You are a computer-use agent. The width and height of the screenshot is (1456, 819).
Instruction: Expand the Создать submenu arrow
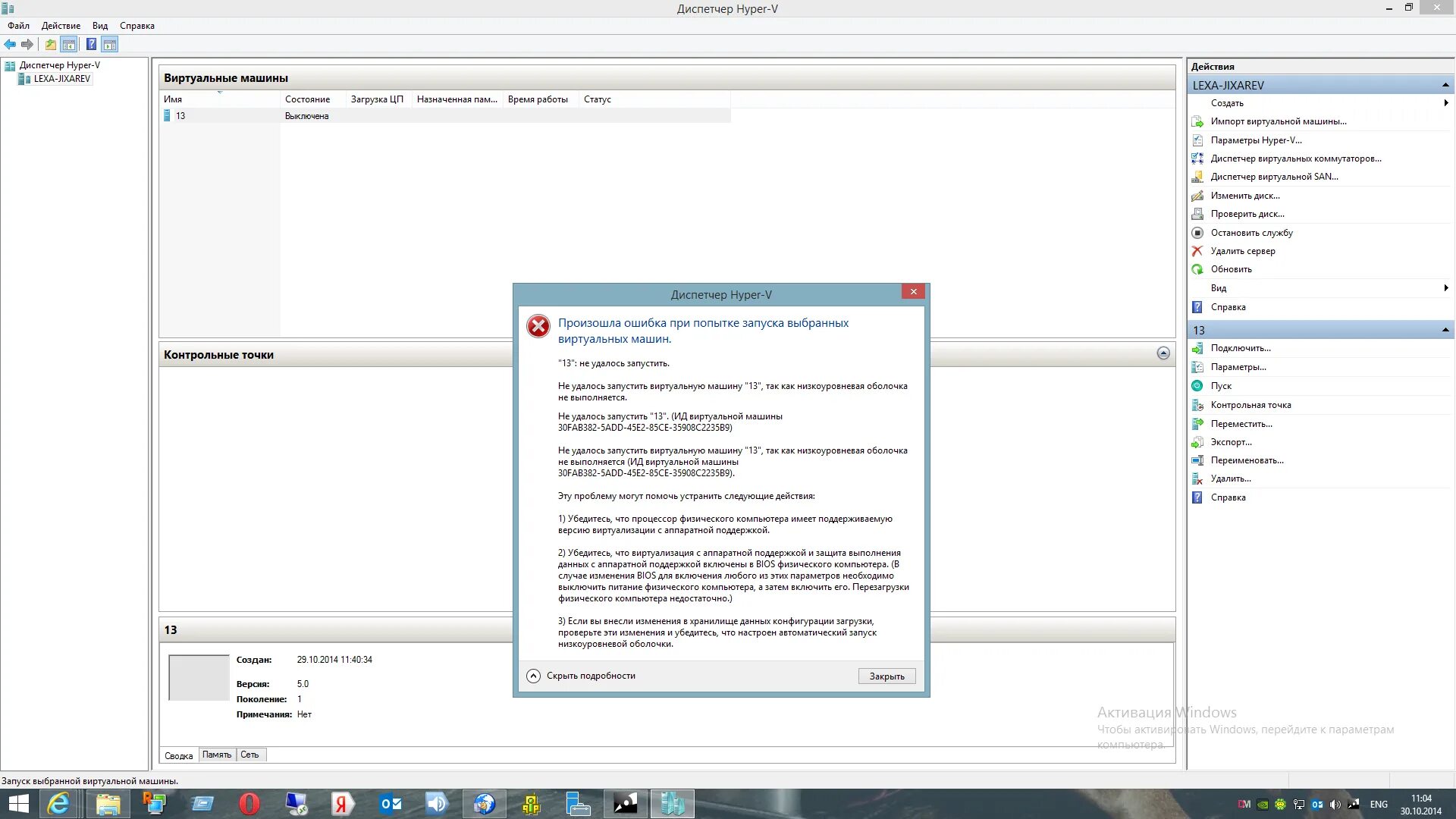point(1446,103)
